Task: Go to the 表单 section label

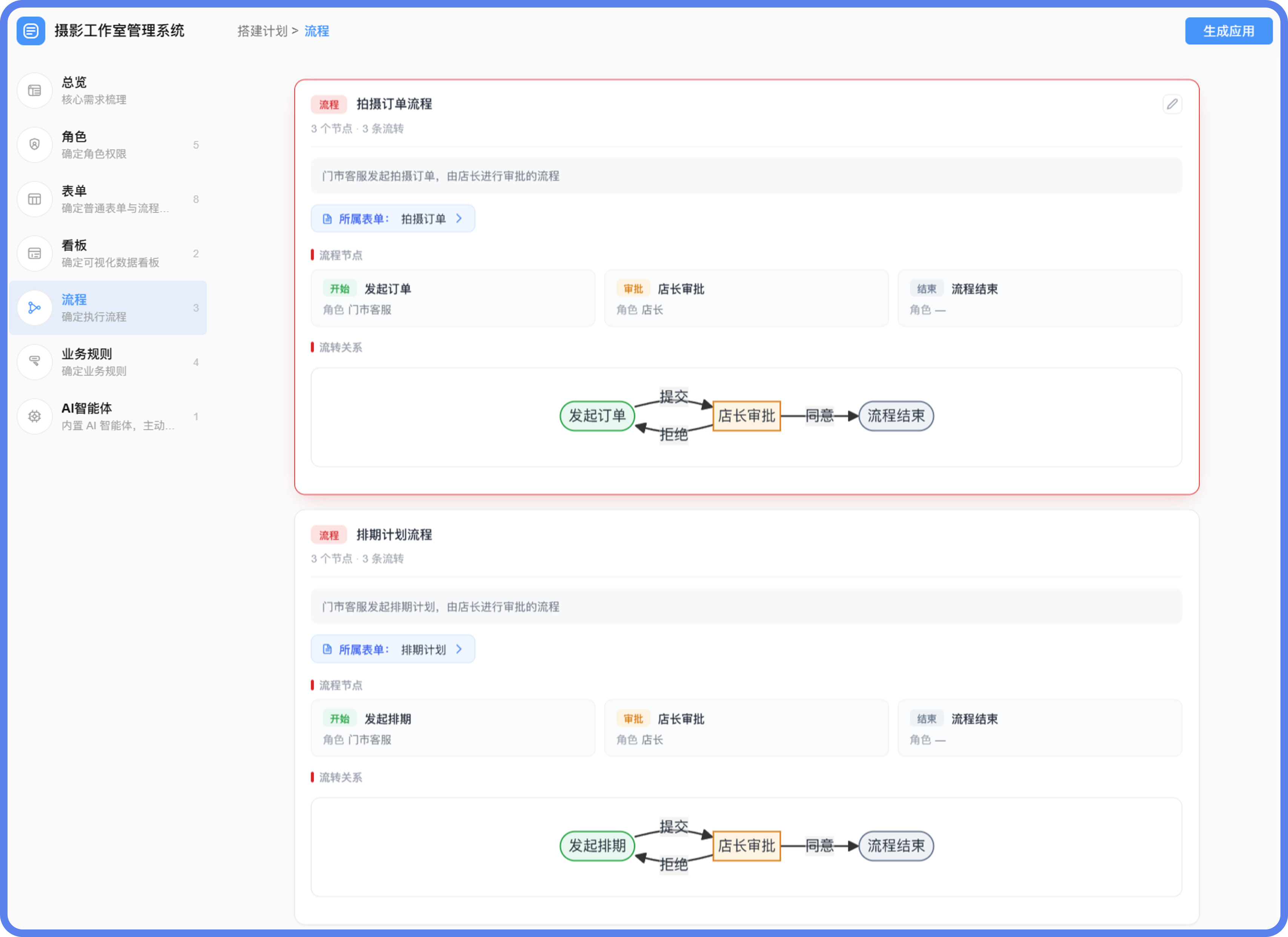Action: [x=74, y=191]
